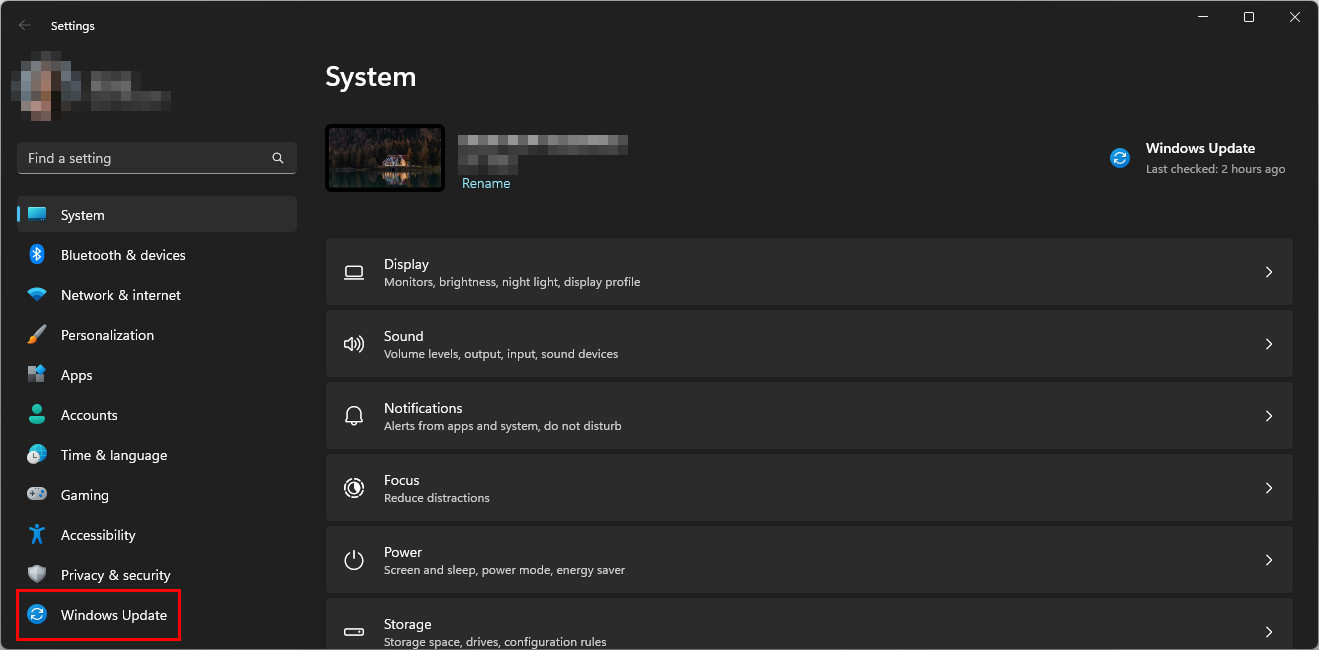Select Time & language in sidebar
This screenshot has width=1319, height=650.
[113, 455]
